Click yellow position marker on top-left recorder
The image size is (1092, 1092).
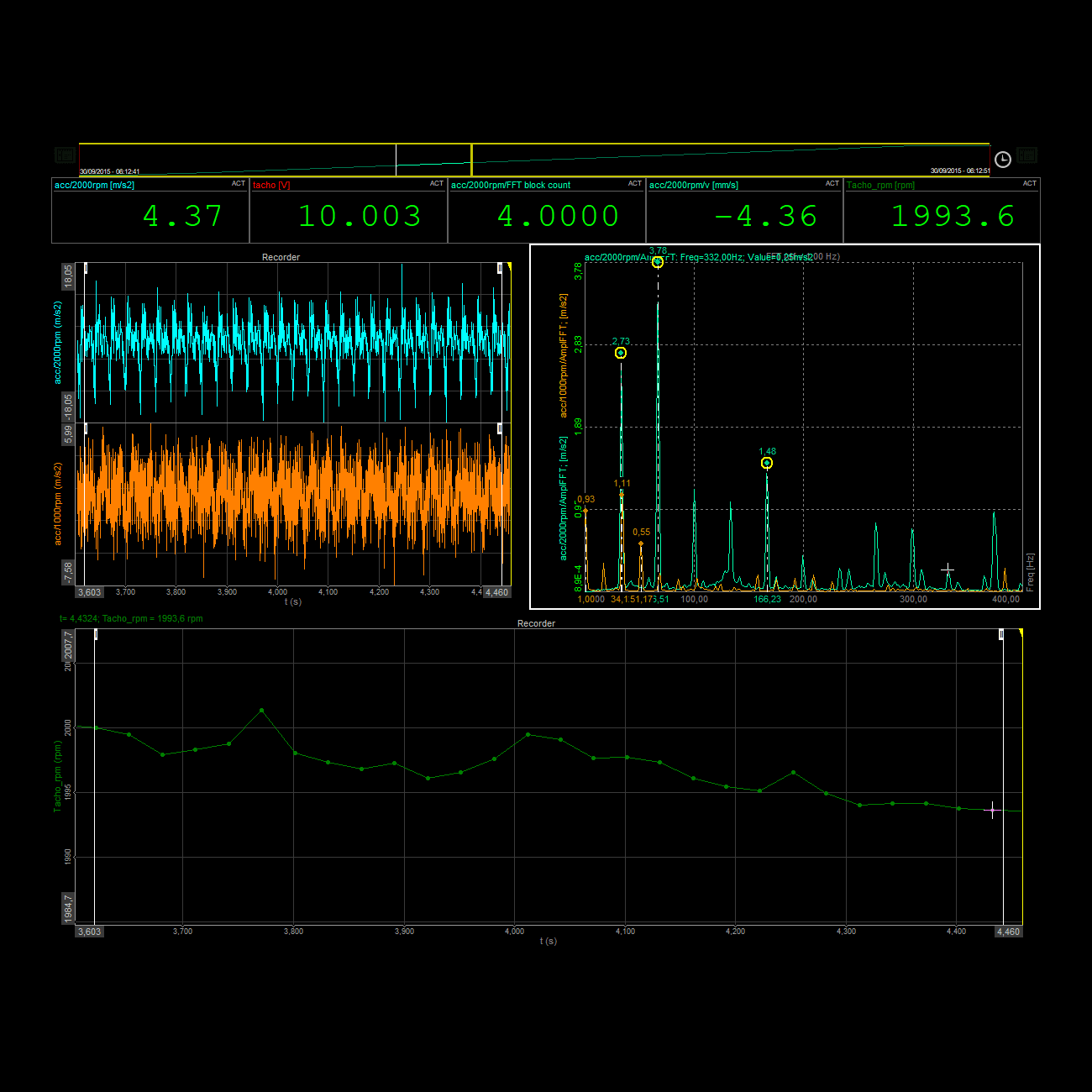coord(509,266)
